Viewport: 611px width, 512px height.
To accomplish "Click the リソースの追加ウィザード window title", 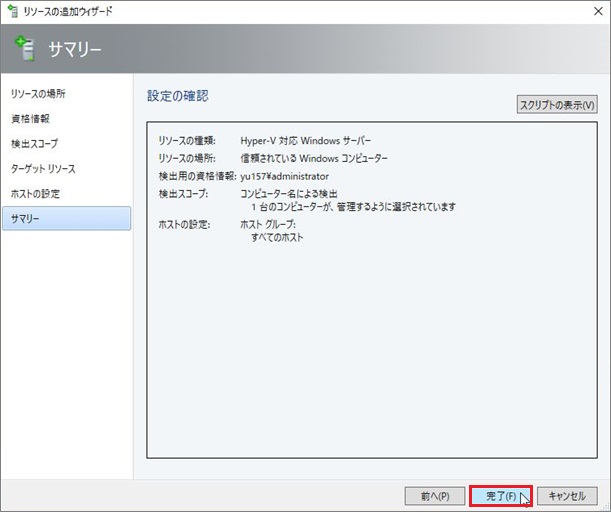I will pos(68,11).
